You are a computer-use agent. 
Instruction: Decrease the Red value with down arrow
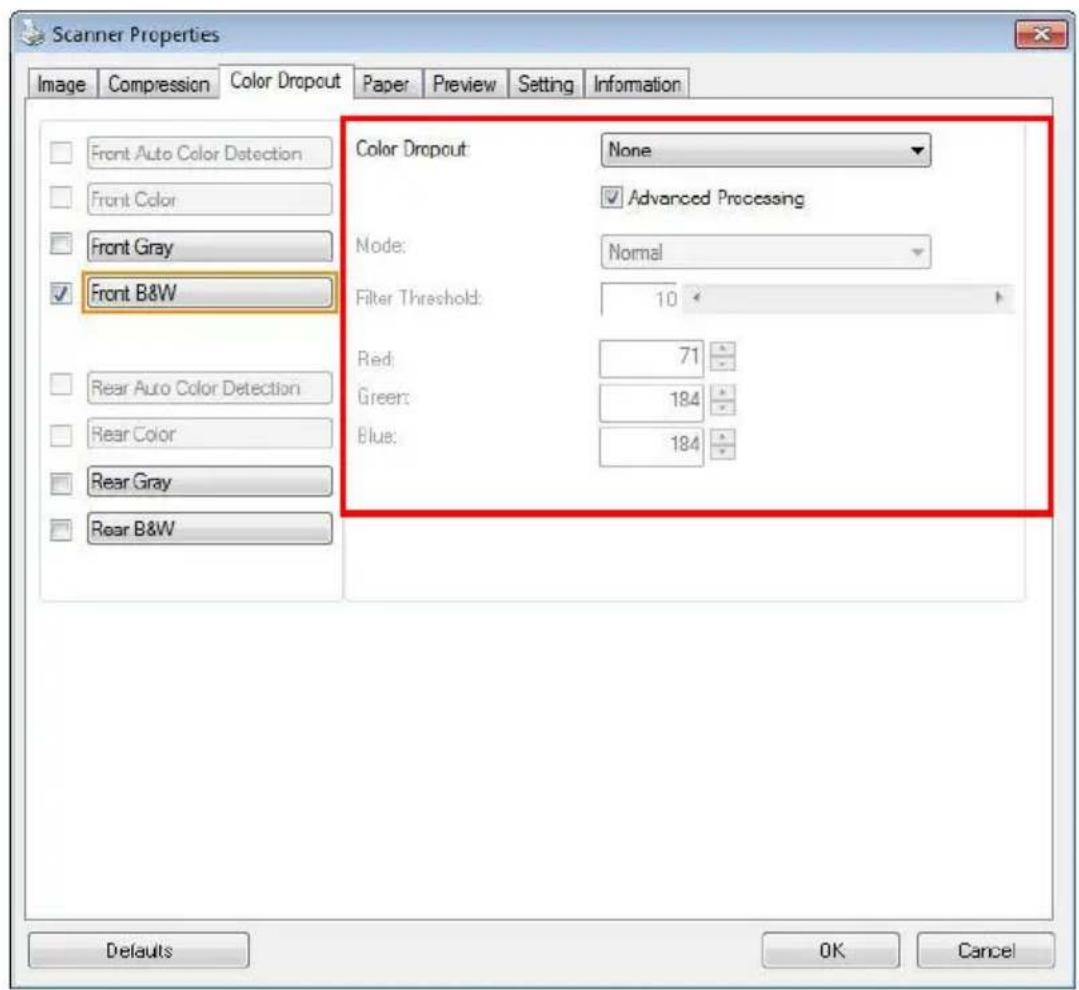(722, 364)
